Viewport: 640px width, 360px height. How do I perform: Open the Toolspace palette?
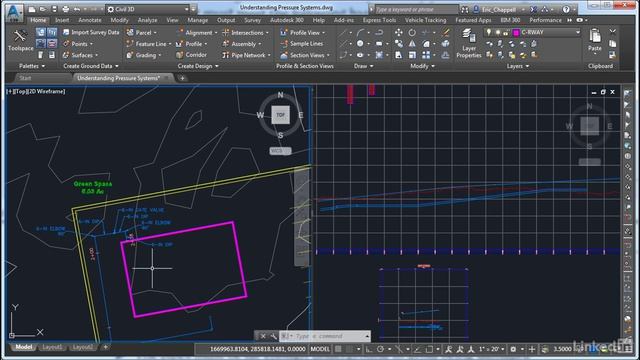pyautogui.click(x=20, y=40)
